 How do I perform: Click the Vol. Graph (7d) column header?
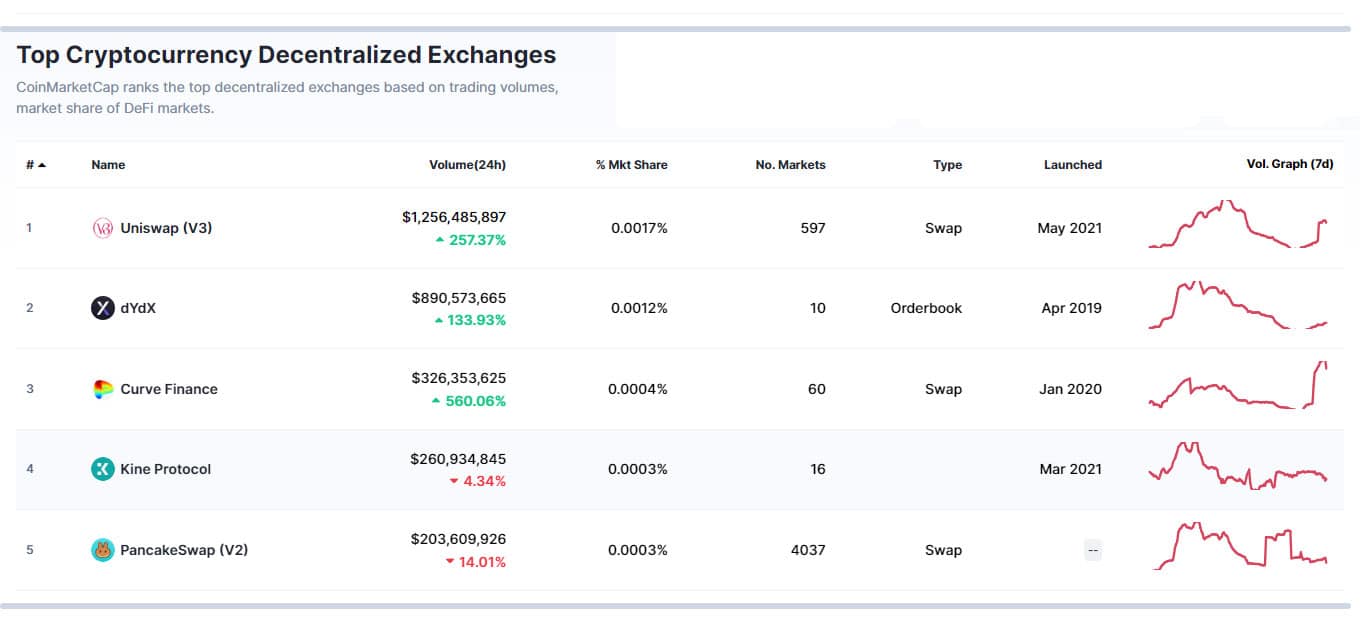(x=1289, y=164)
